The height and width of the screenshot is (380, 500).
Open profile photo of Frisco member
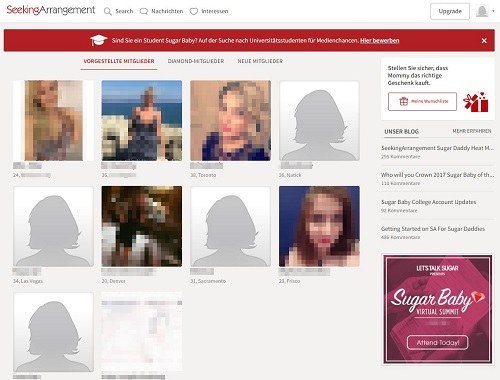(319, 226)
